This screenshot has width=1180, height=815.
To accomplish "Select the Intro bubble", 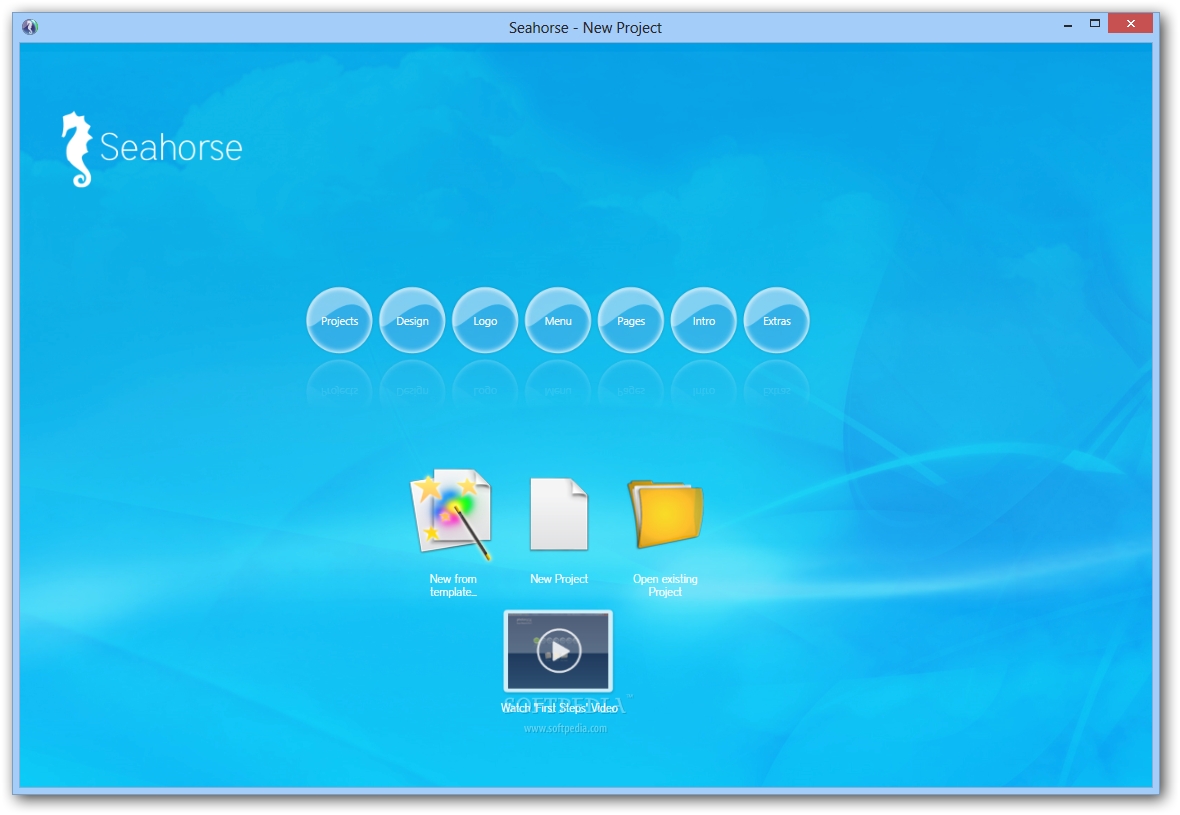I will point(704,321).
